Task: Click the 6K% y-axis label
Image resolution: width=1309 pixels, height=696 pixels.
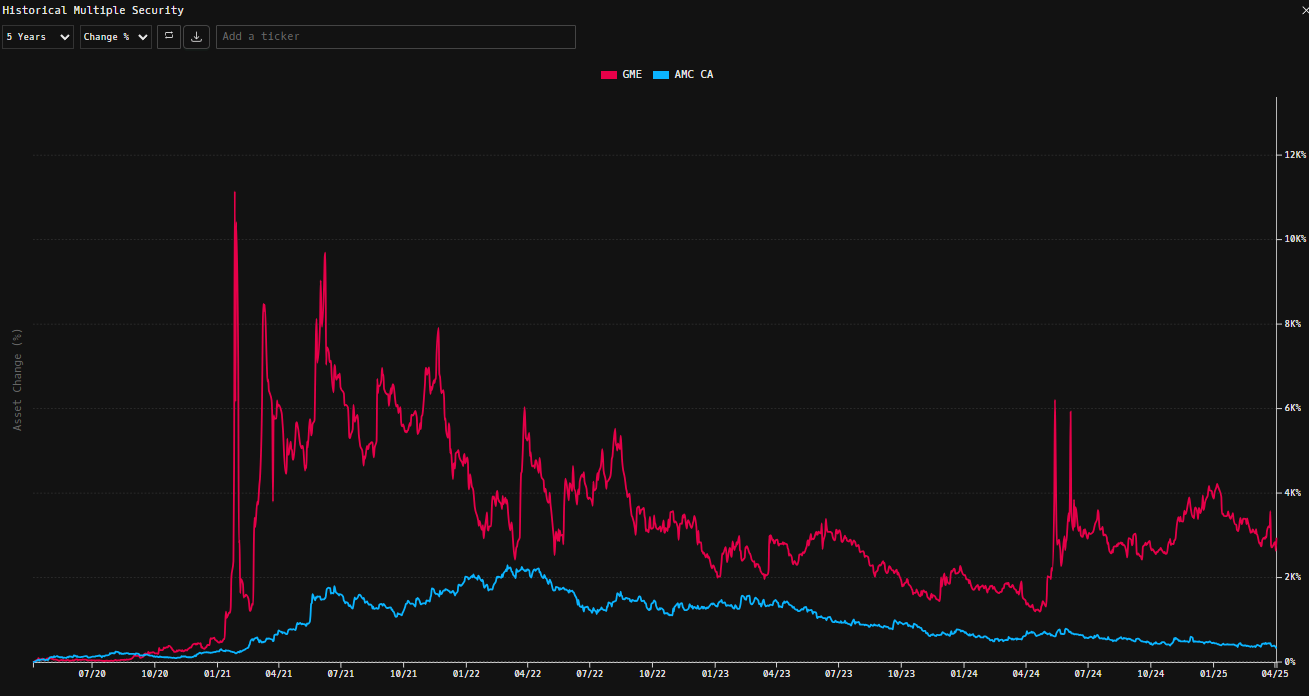Action: point(1293,408)
